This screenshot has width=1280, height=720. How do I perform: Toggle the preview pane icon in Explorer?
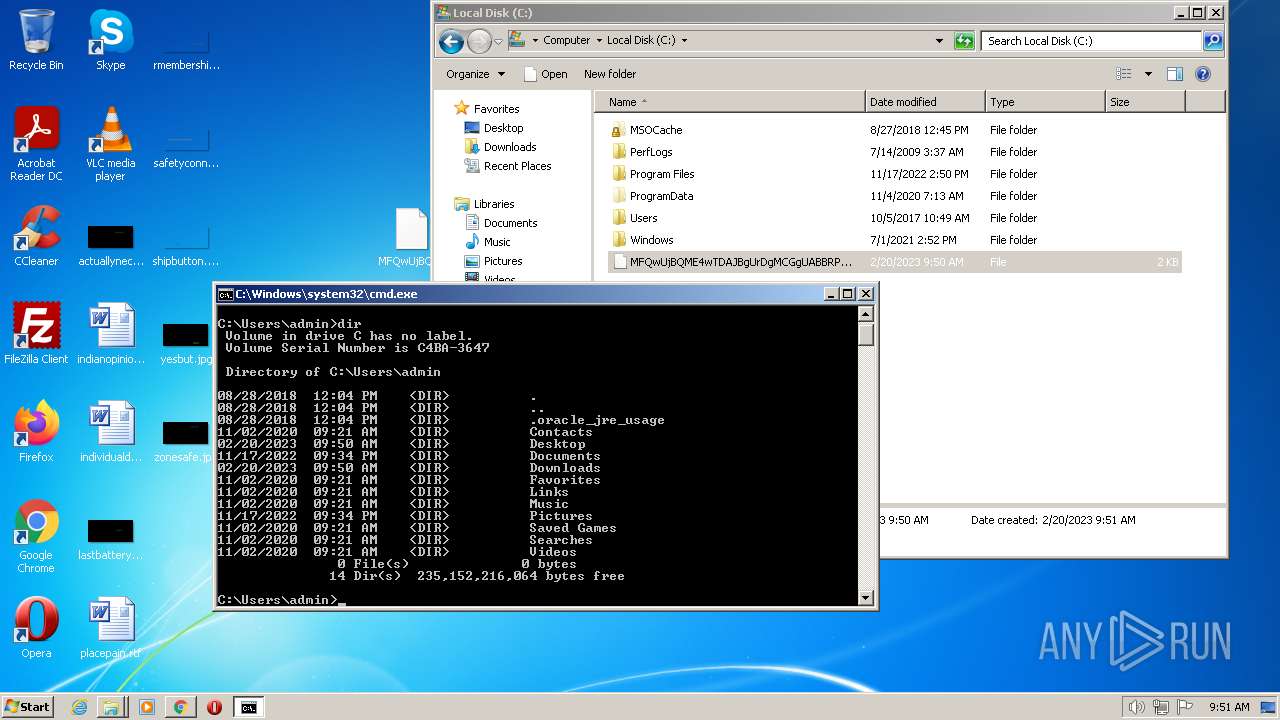(1175, 74)
